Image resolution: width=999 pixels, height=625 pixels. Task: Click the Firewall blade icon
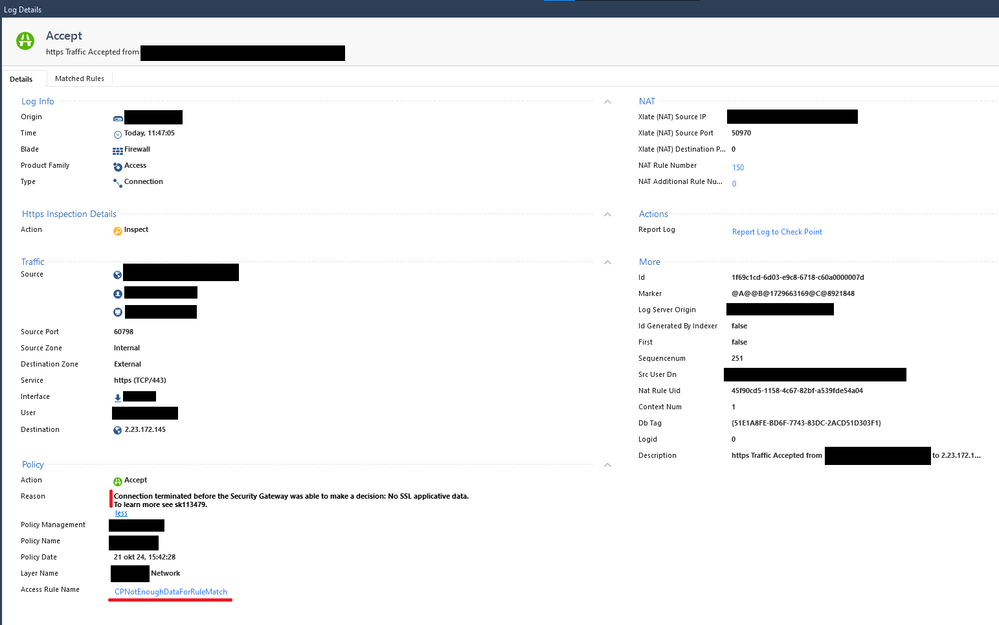click(117, 150)
